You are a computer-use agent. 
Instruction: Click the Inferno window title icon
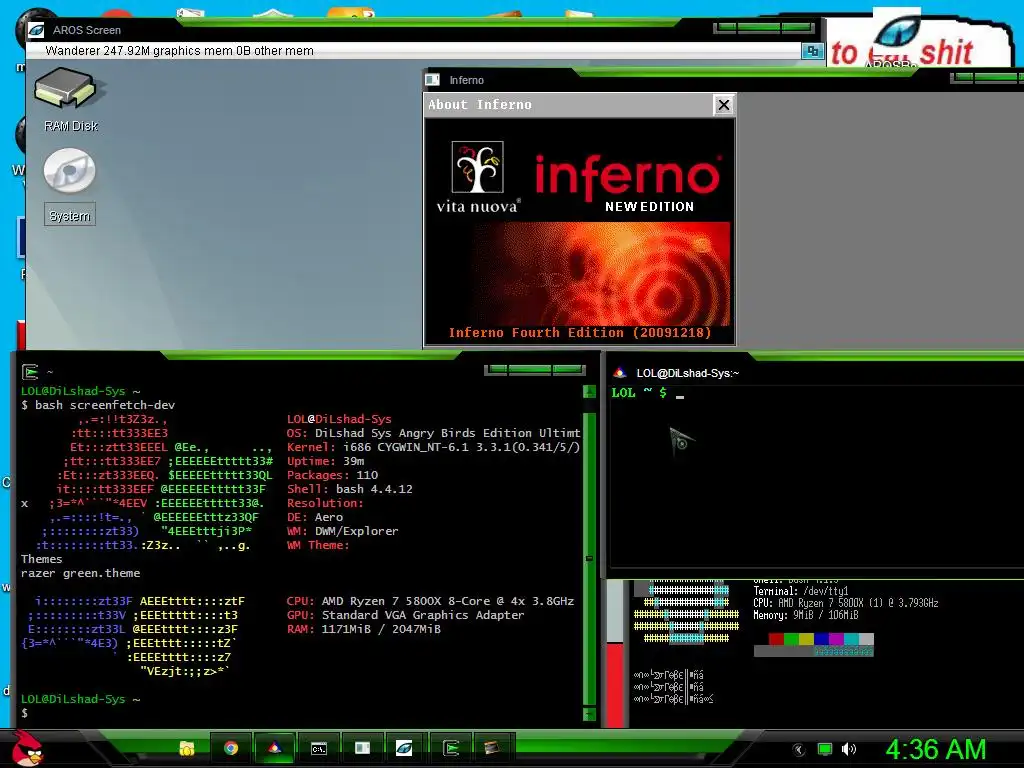[432, 80]
